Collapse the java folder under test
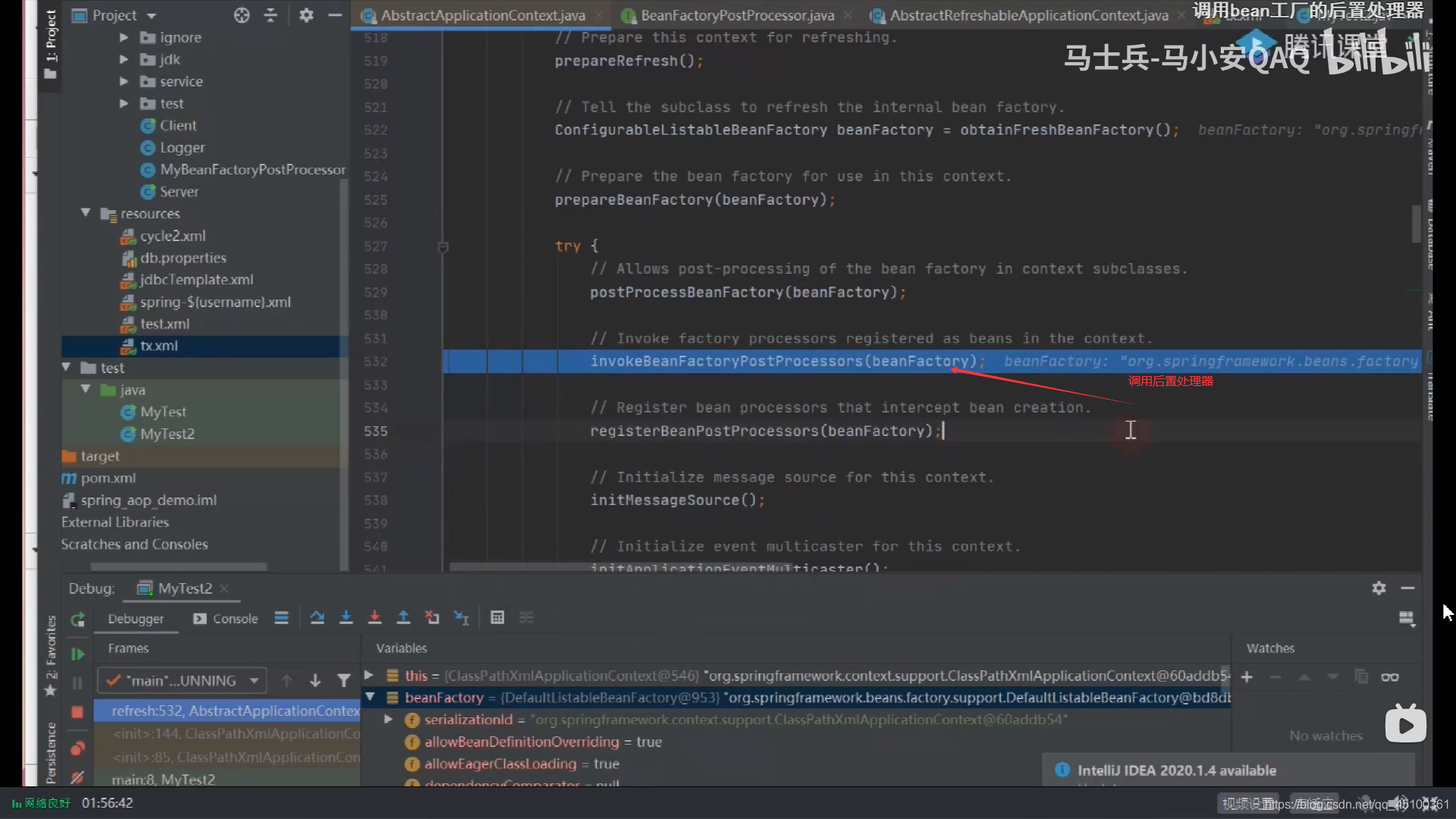 coord(86,389)
